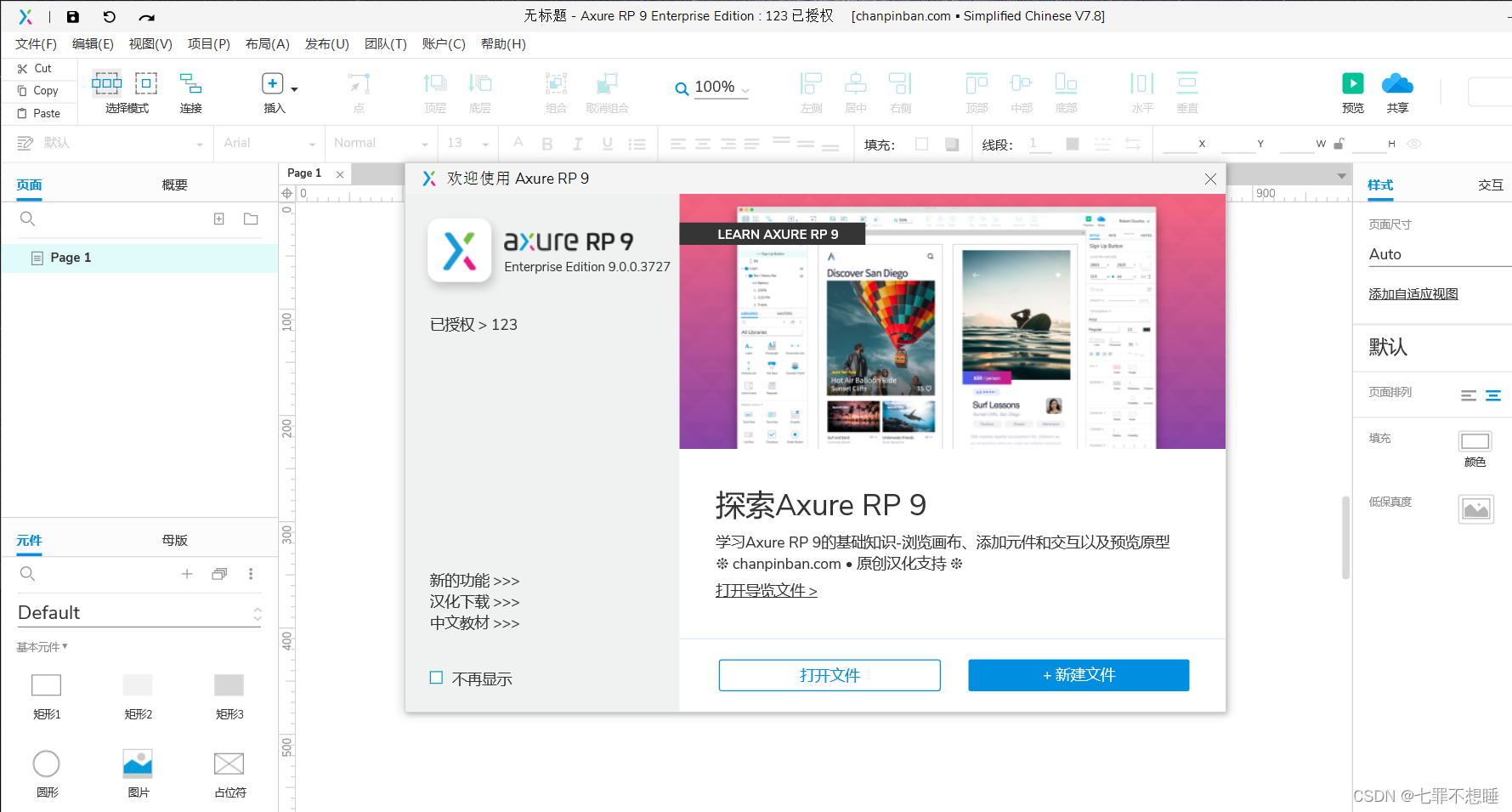Click the 顶层 bring to front icon
Image resolution: width=1512 pixels, height=812 pixels.
[435, 83]
